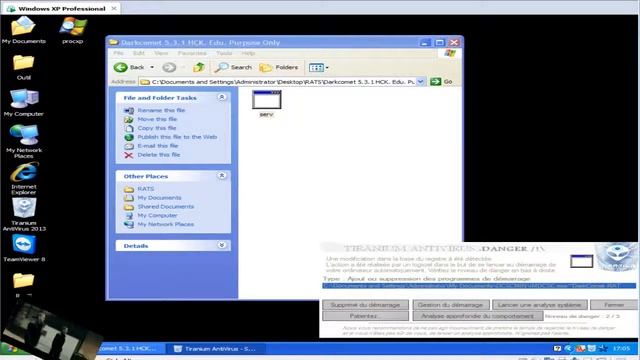Screen dimensions: 640x360
Task: Click Supprimé du démarrage button
Action: (x=365, y=305)
